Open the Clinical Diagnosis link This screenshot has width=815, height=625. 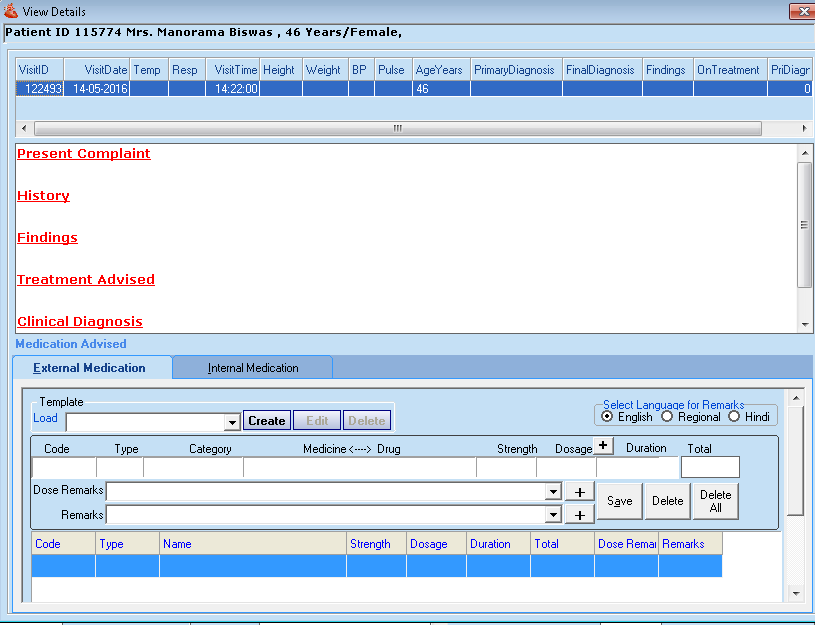tap(80, 321)
